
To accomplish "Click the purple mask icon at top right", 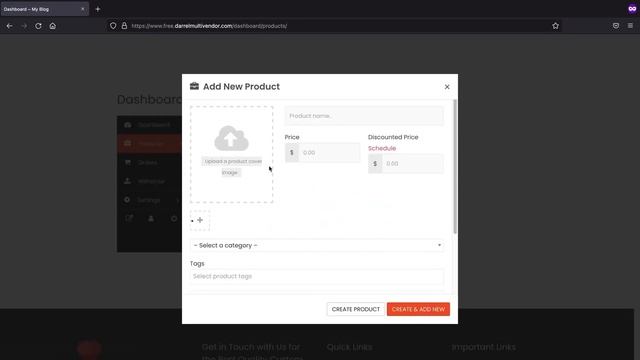I will (x=632, y=9).
